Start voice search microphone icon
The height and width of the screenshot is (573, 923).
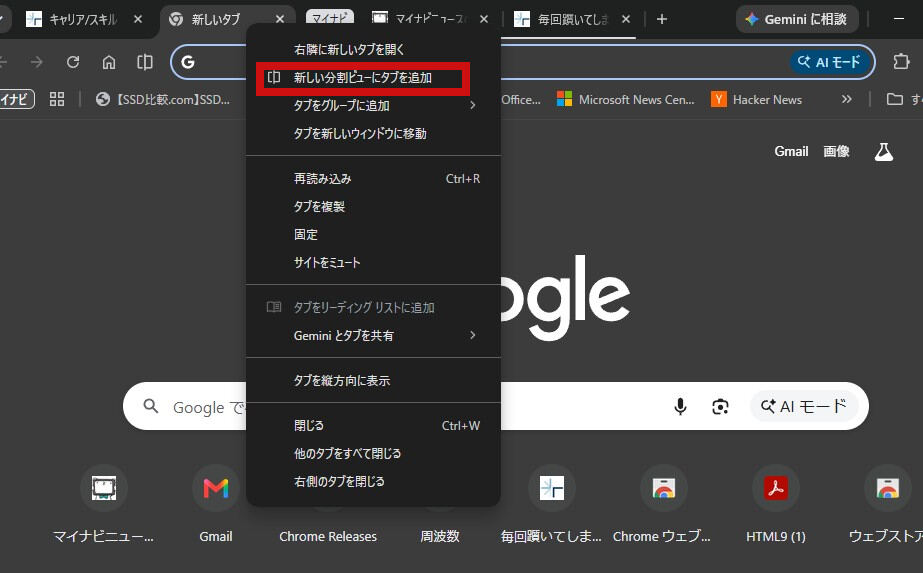click(x=680, y=406)
